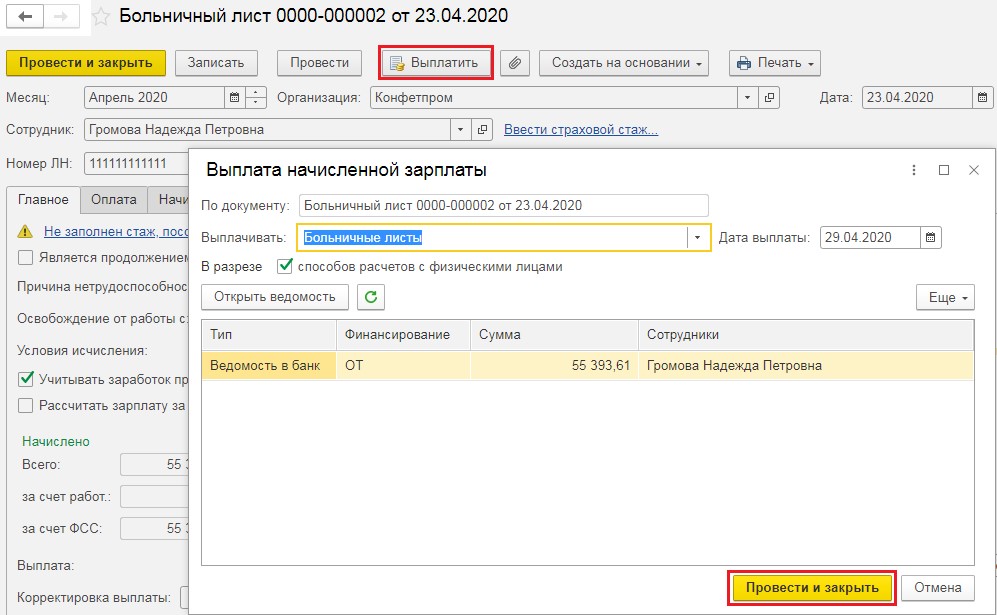Click the Выплатить button
This screenshot has width=997, height=615.
click(x=436, y=63)
